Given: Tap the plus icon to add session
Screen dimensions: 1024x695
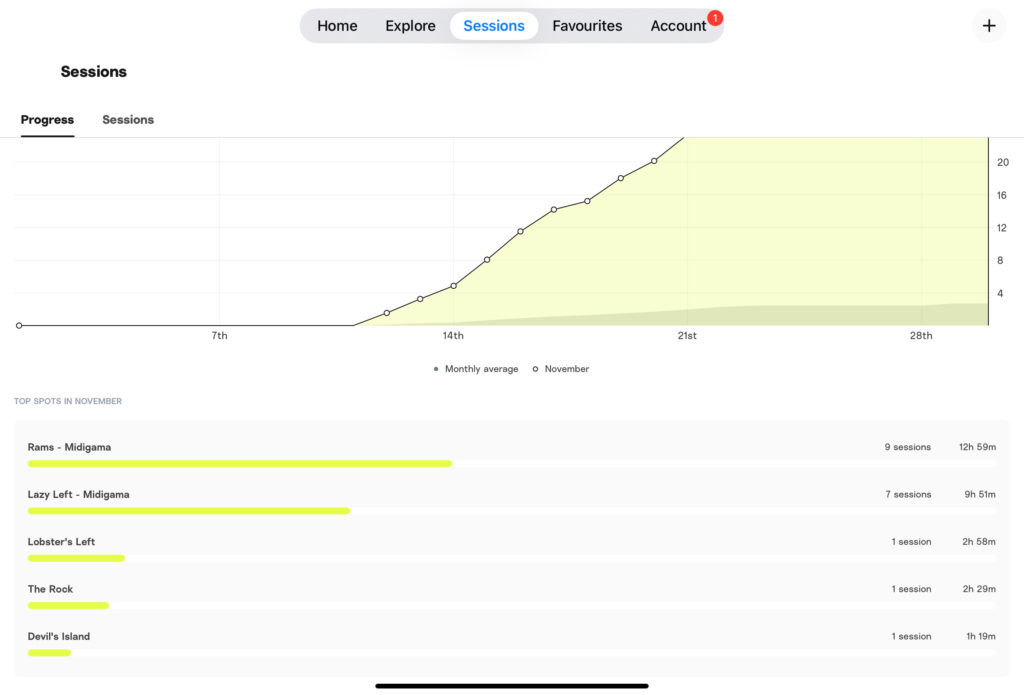Looking at the screenshot, I should pos(989,26).
